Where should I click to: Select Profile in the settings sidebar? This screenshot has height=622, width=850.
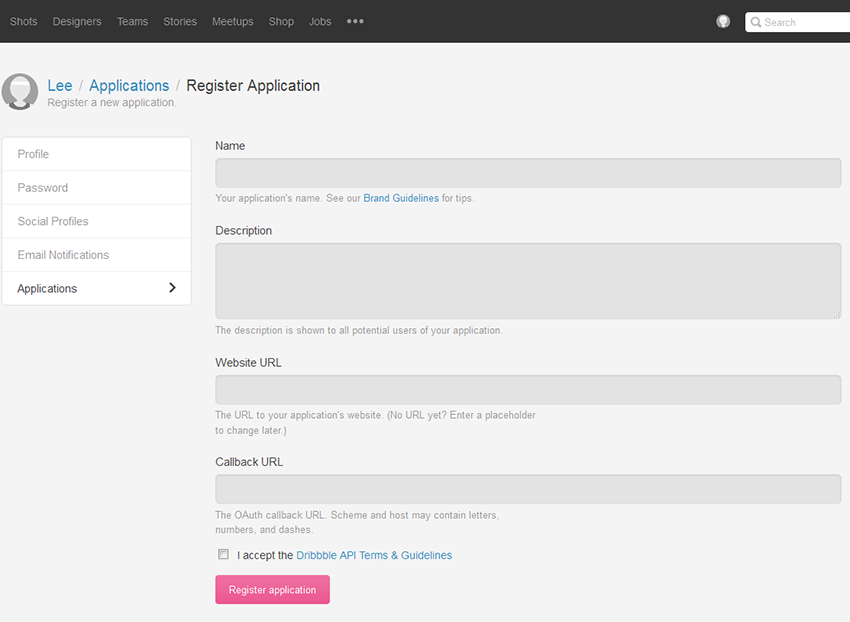pyautogui.click(x=96, y=154)
